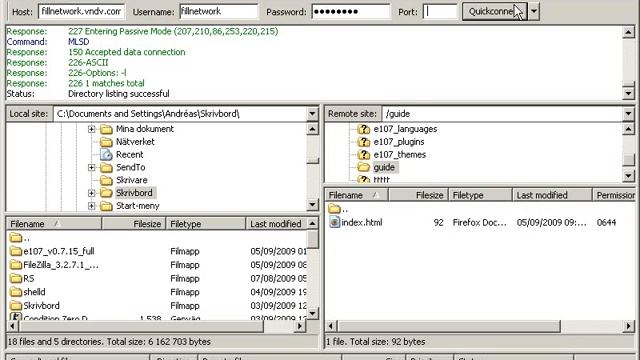This screenshot has width=640, height=360.
Task: Sort local files by Filename column
Action: pyautogui.click(x=54, y=224)
